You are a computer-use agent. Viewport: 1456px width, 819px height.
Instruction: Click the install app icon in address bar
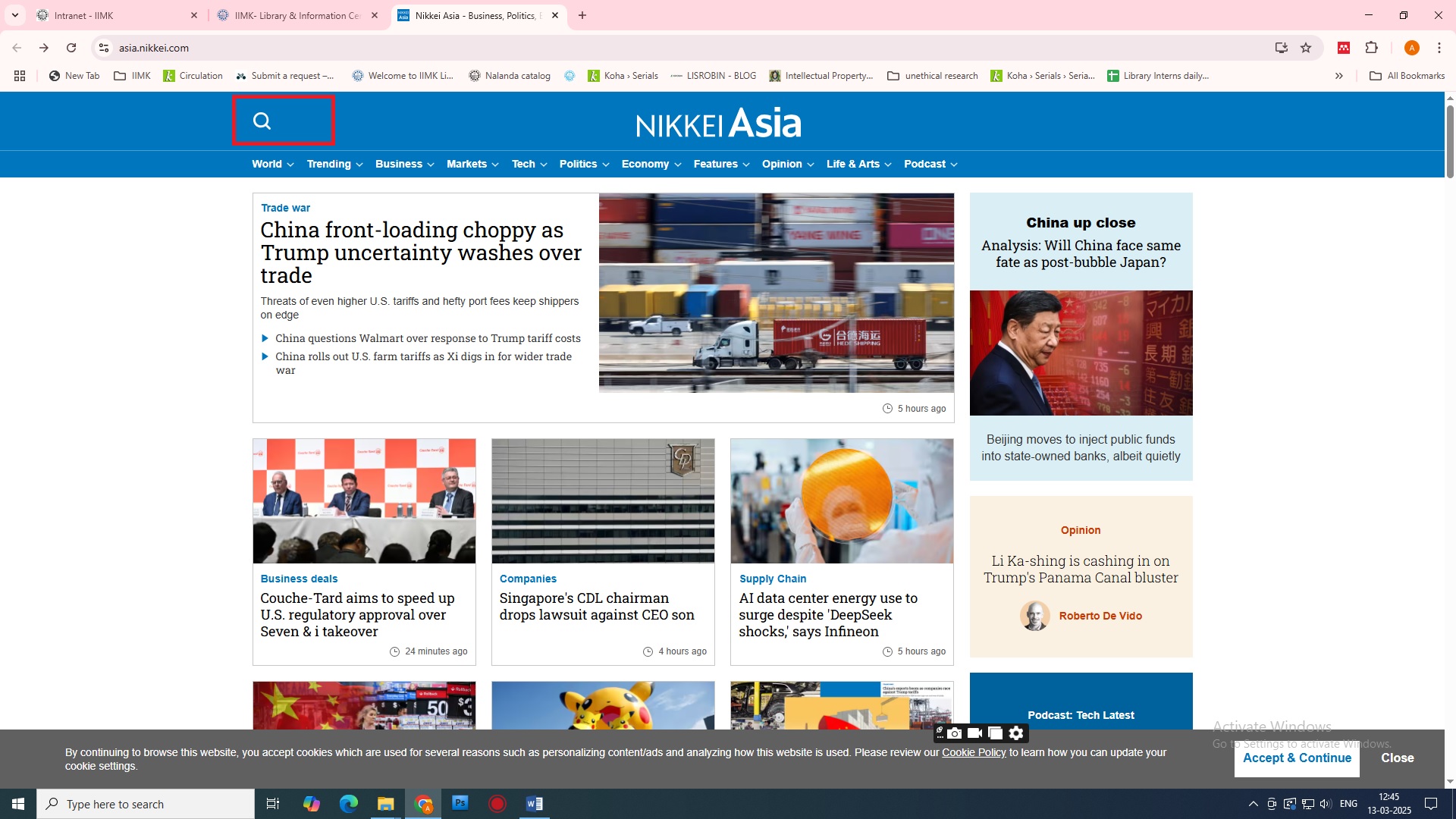pyautogui.click(x=1281, y=48)
